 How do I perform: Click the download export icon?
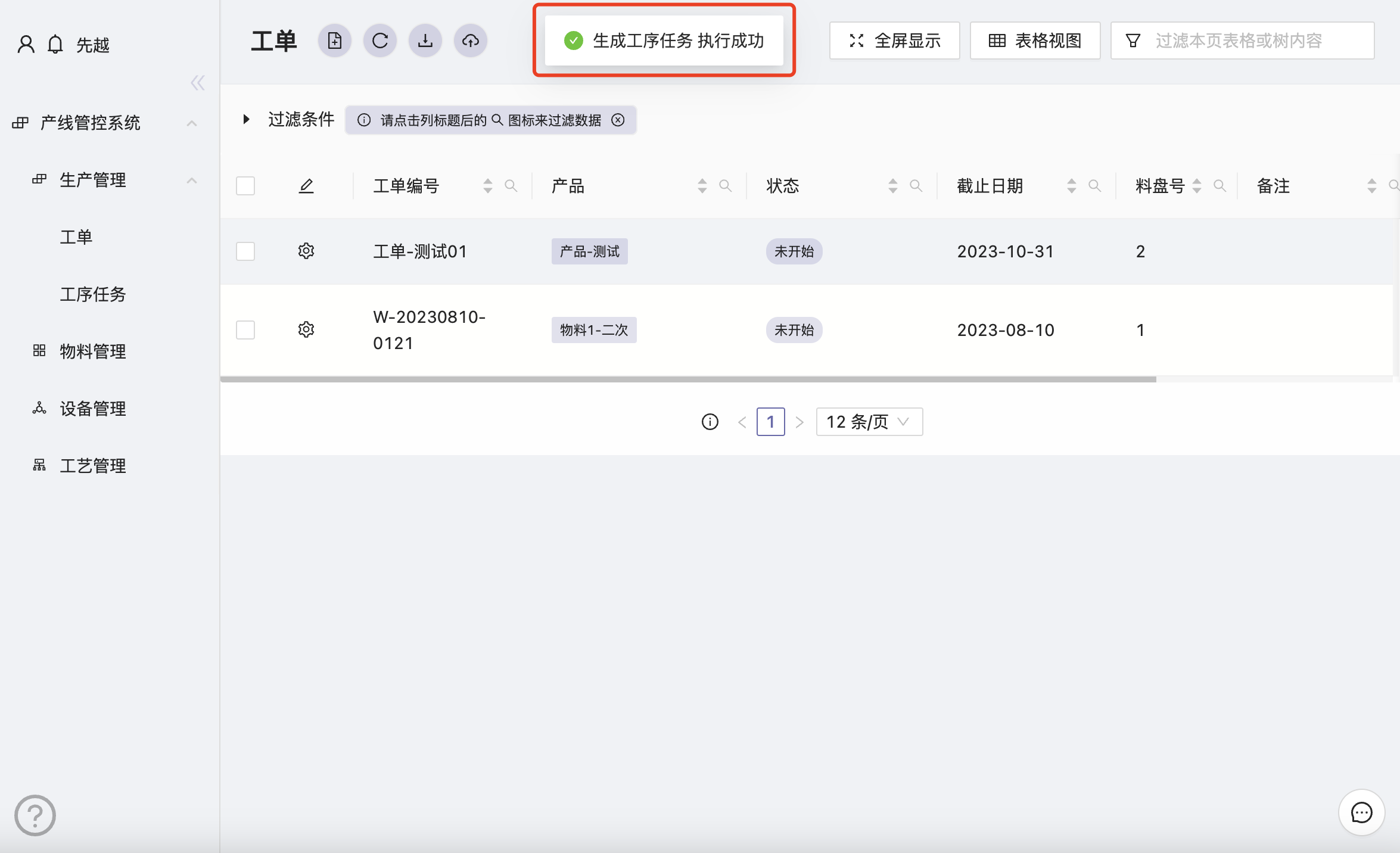point(425,41)
